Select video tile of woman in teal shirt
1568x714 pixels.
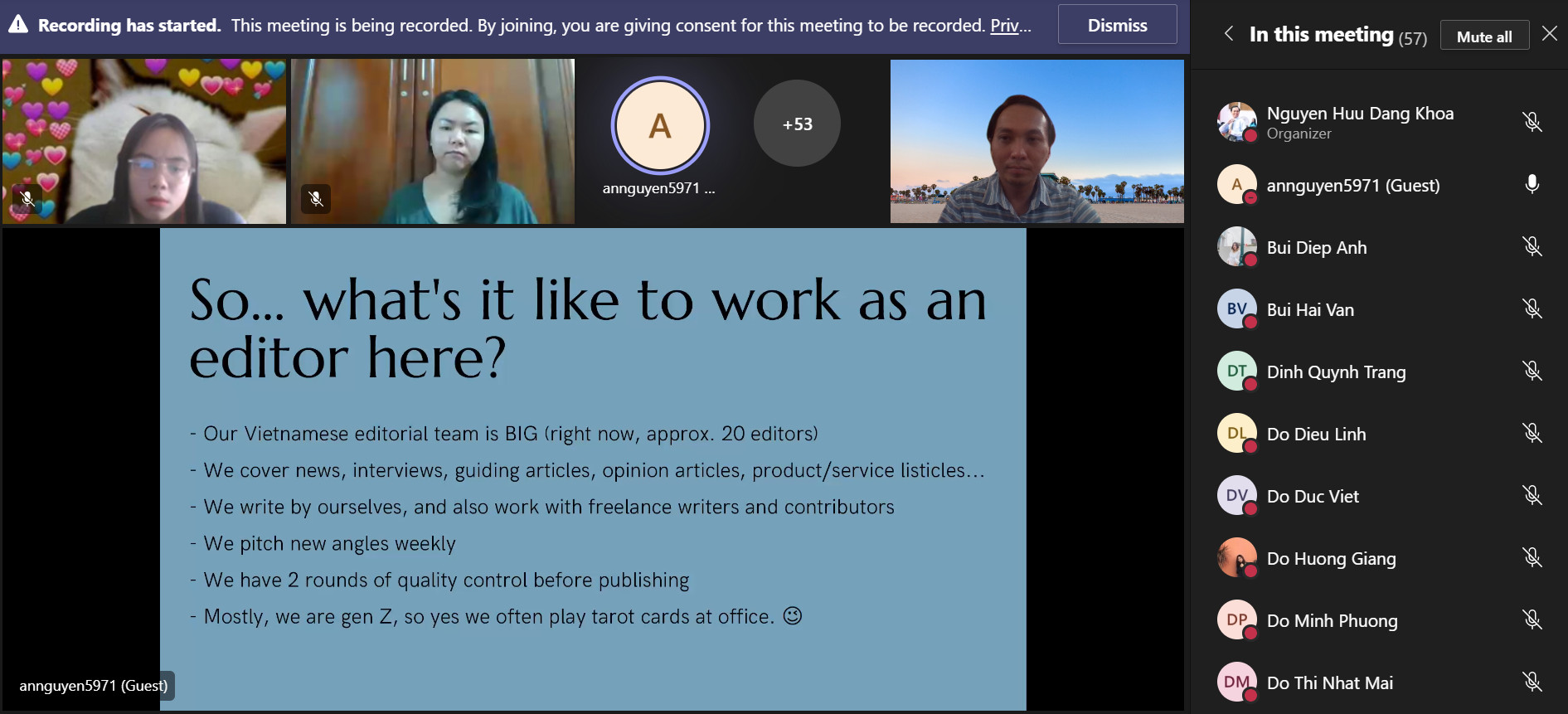[433, 141]
